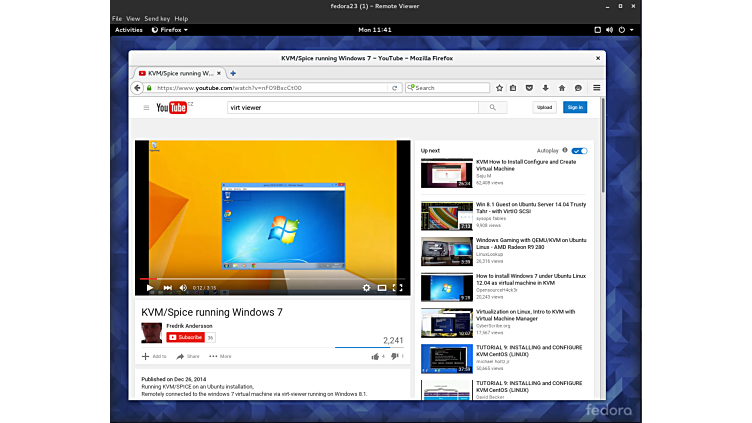Open Firefox hamburger menu
The width and height of the screenshot is (752, 423).
click(596, 88)
